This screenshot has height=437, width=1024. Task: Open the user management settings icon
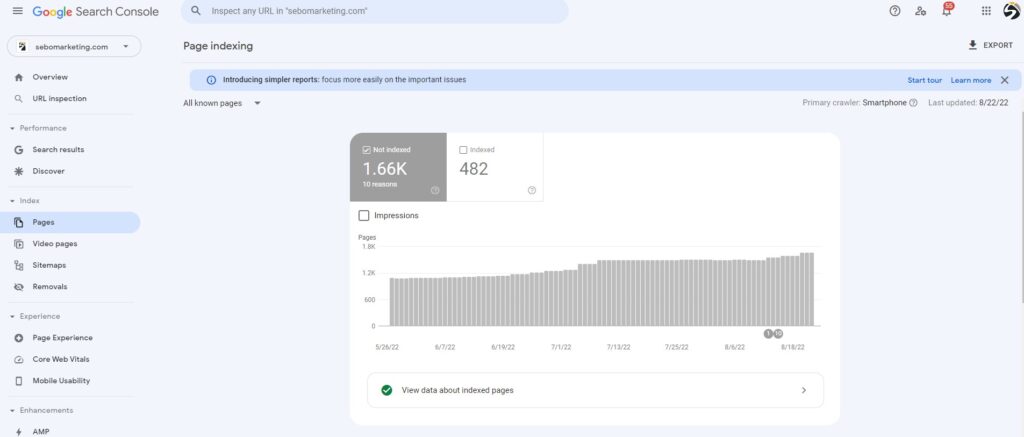(920, 11)
